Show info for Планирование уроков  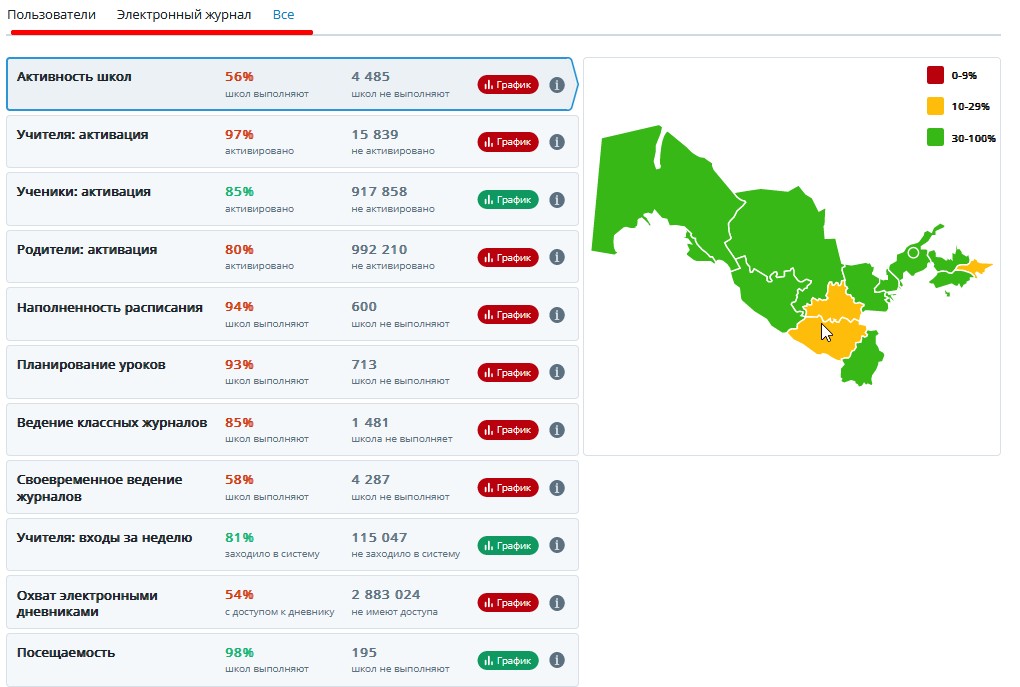(x=558, y=372)
